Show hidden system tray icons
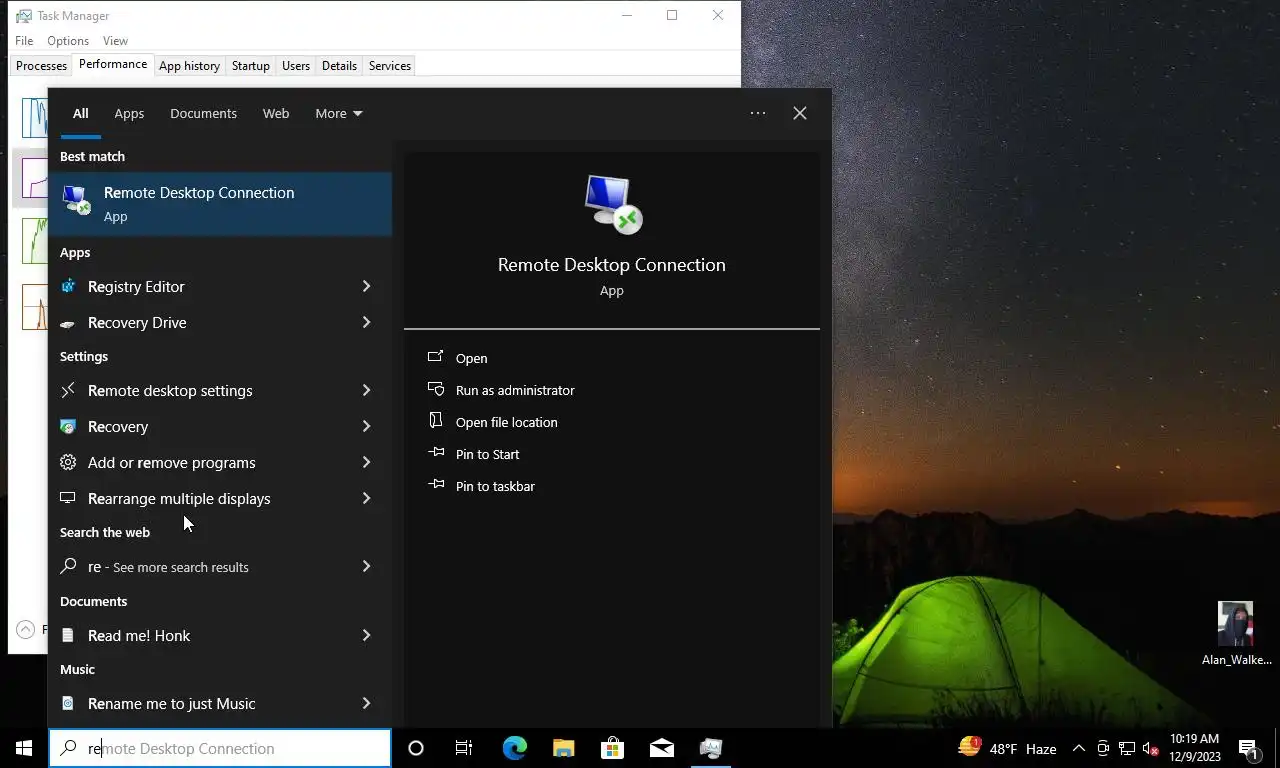 click(x=1079, y=748)
